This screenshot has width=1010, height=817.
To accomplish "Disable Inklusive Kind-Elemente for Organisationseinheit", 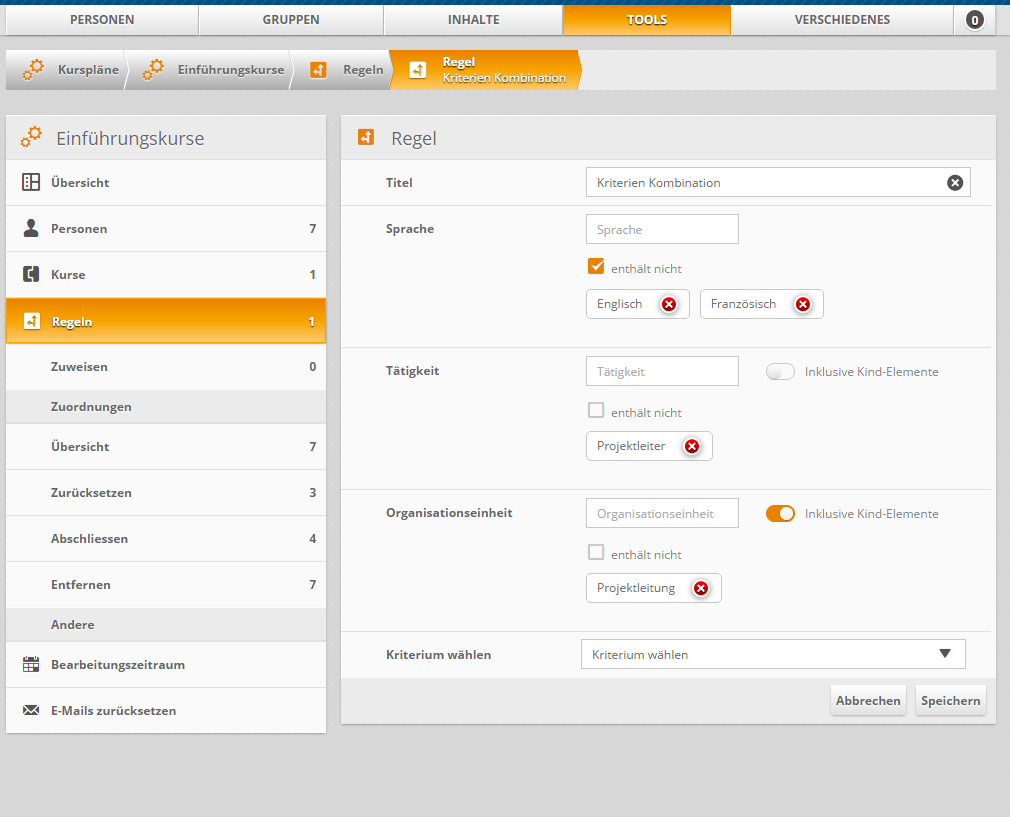I will (780, 513).
